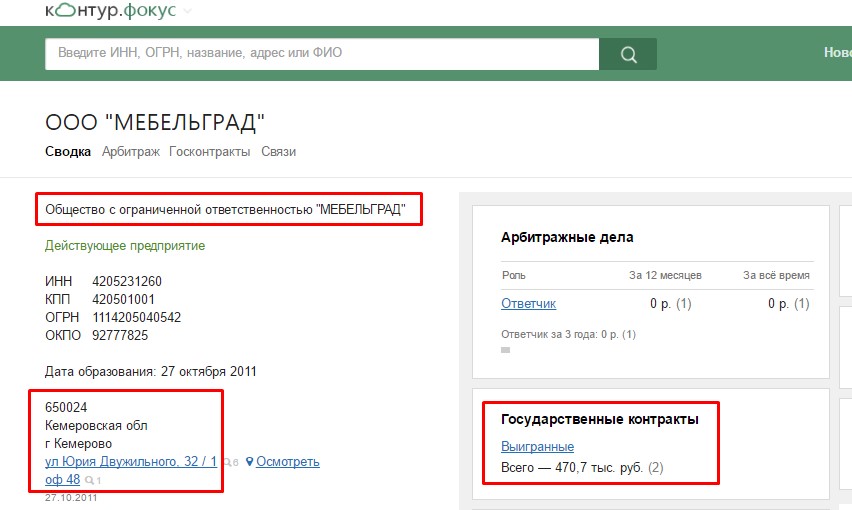Click the Кемеровская обл text
Image resolution: width=852 pixels, height=510 pixels.
[x=96, y=425]
